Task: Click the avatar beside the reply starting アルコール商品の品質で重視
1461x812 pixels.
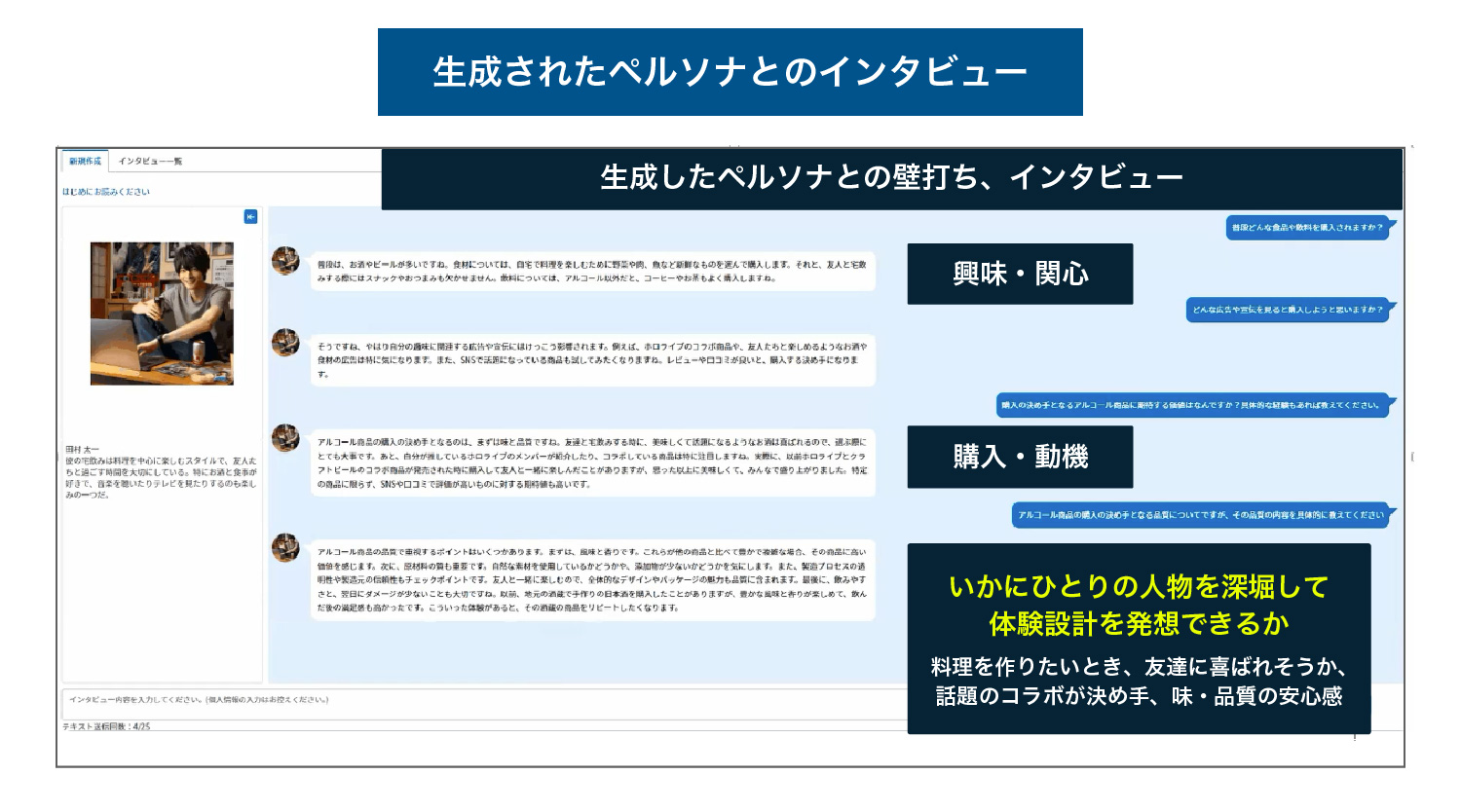Action: coord(285,547)
